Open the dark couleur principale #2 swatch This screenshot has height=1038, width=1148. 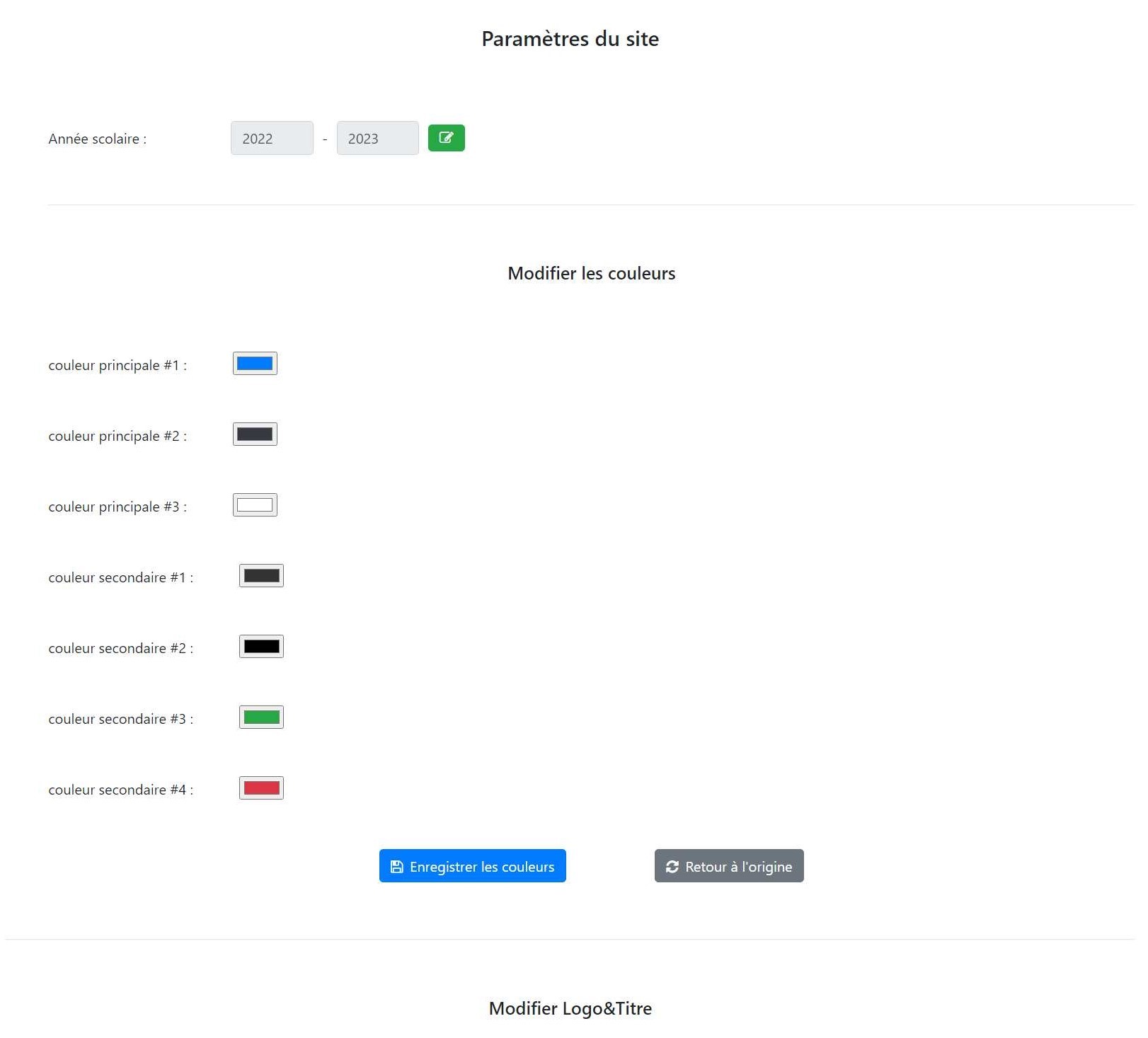255,434
